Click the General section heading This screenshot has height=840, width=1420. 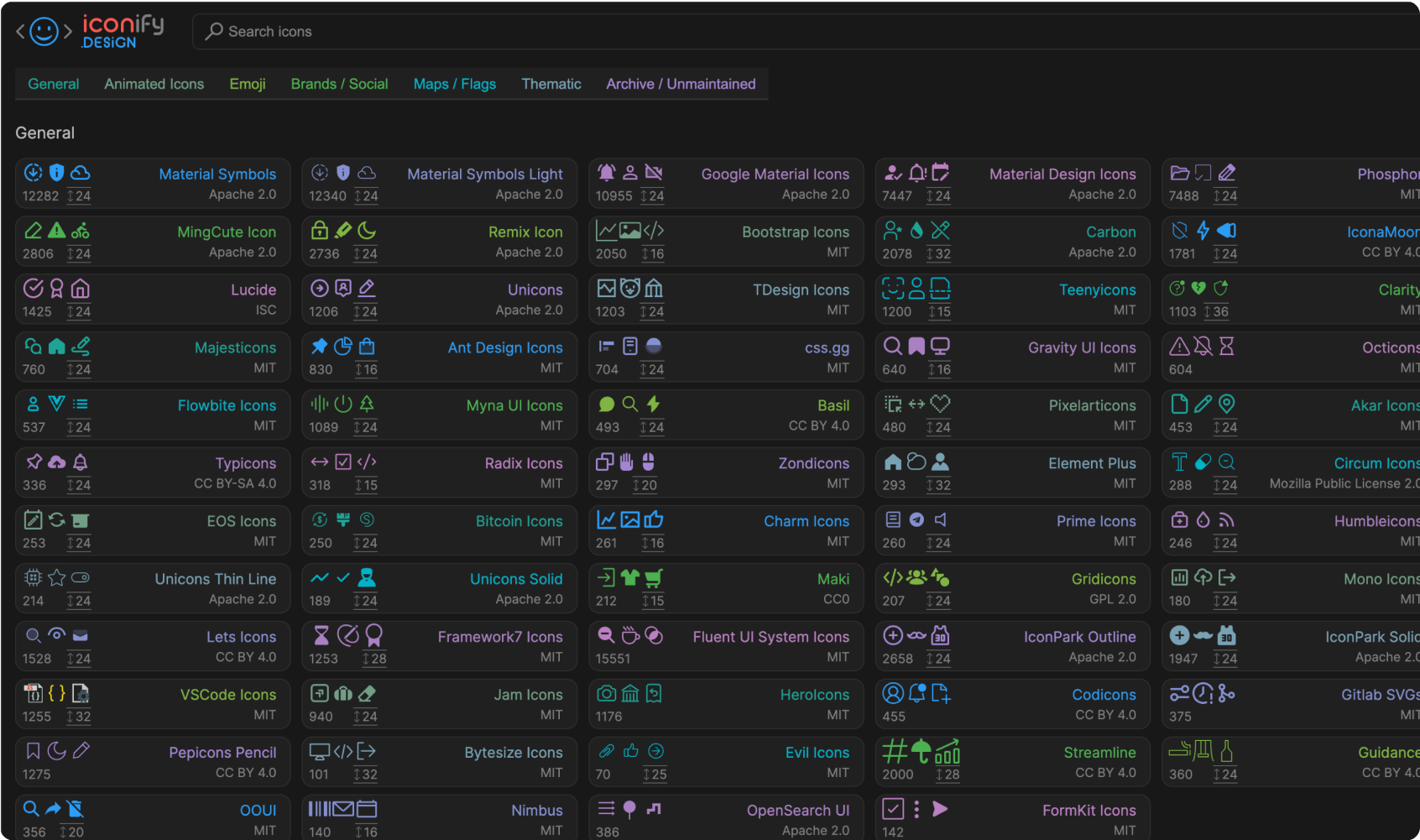click(44, 133)
